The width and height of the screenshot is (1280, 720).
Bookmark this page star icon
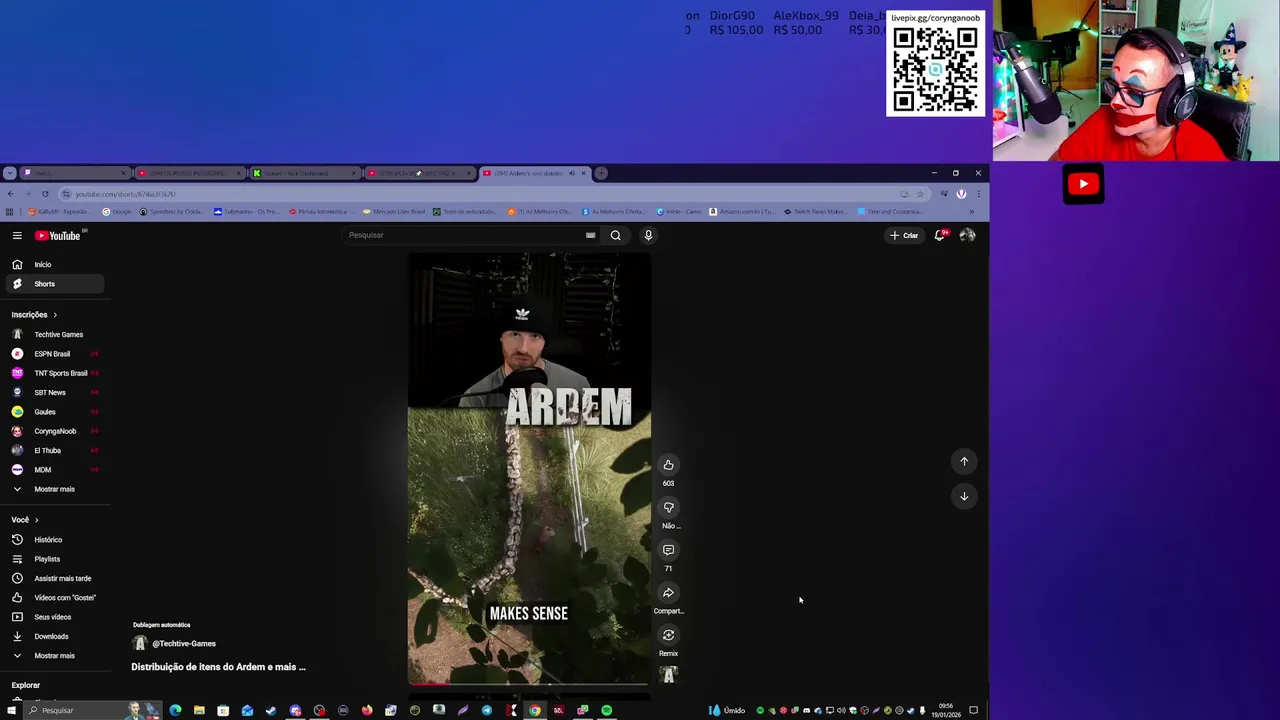click(920, 194)
